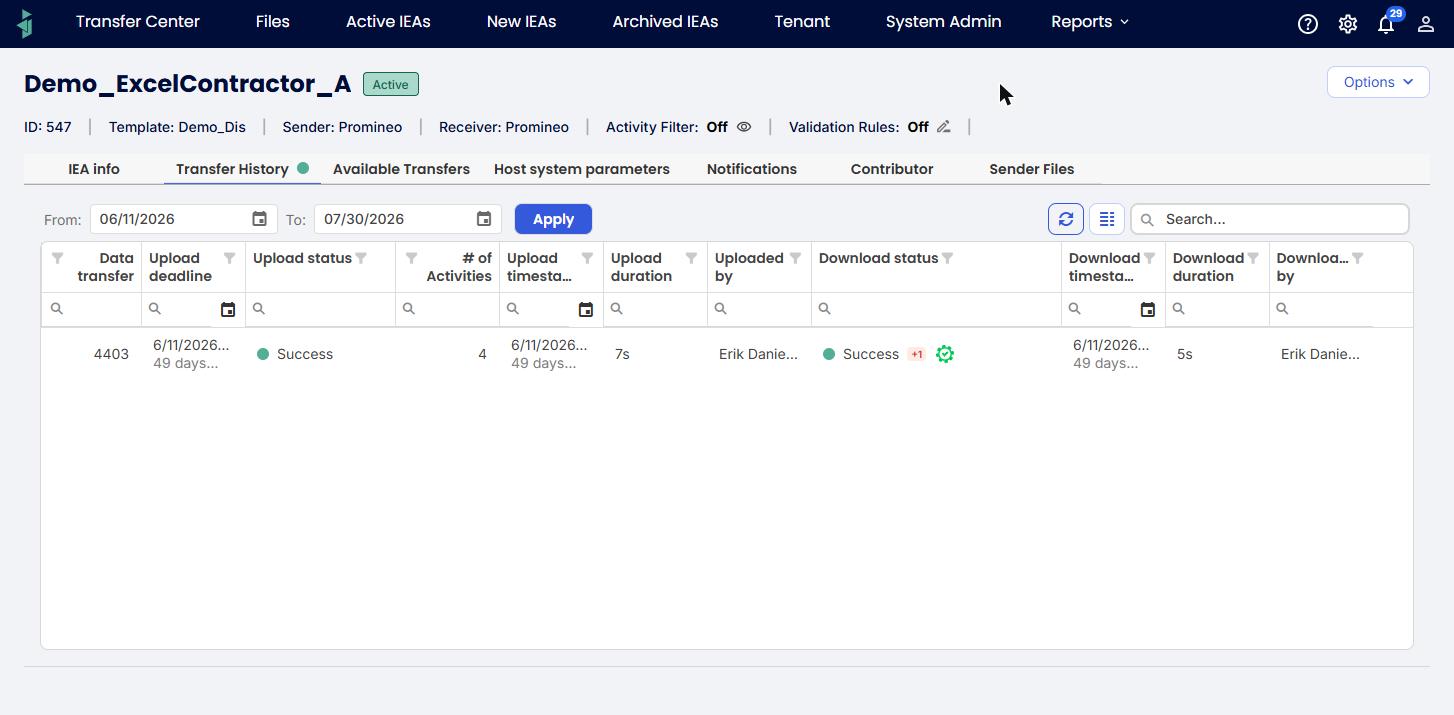Open the help question mark icon
Screen dimensions: 1454x715
[x=1308, y=24]
